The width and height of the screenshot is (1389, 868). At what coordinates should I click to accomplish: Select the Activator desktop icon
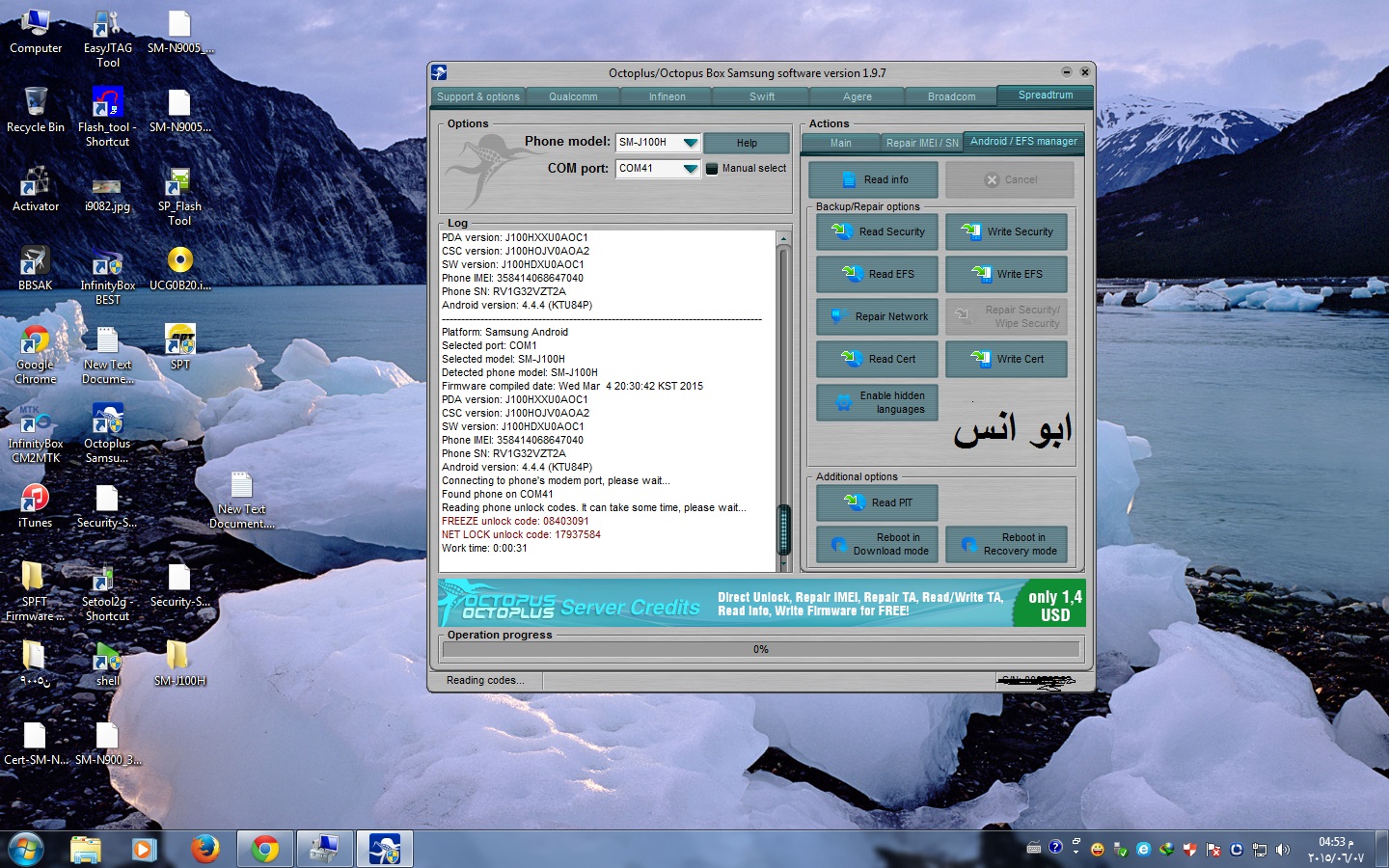pyautogui.click(x=36, y=189)
